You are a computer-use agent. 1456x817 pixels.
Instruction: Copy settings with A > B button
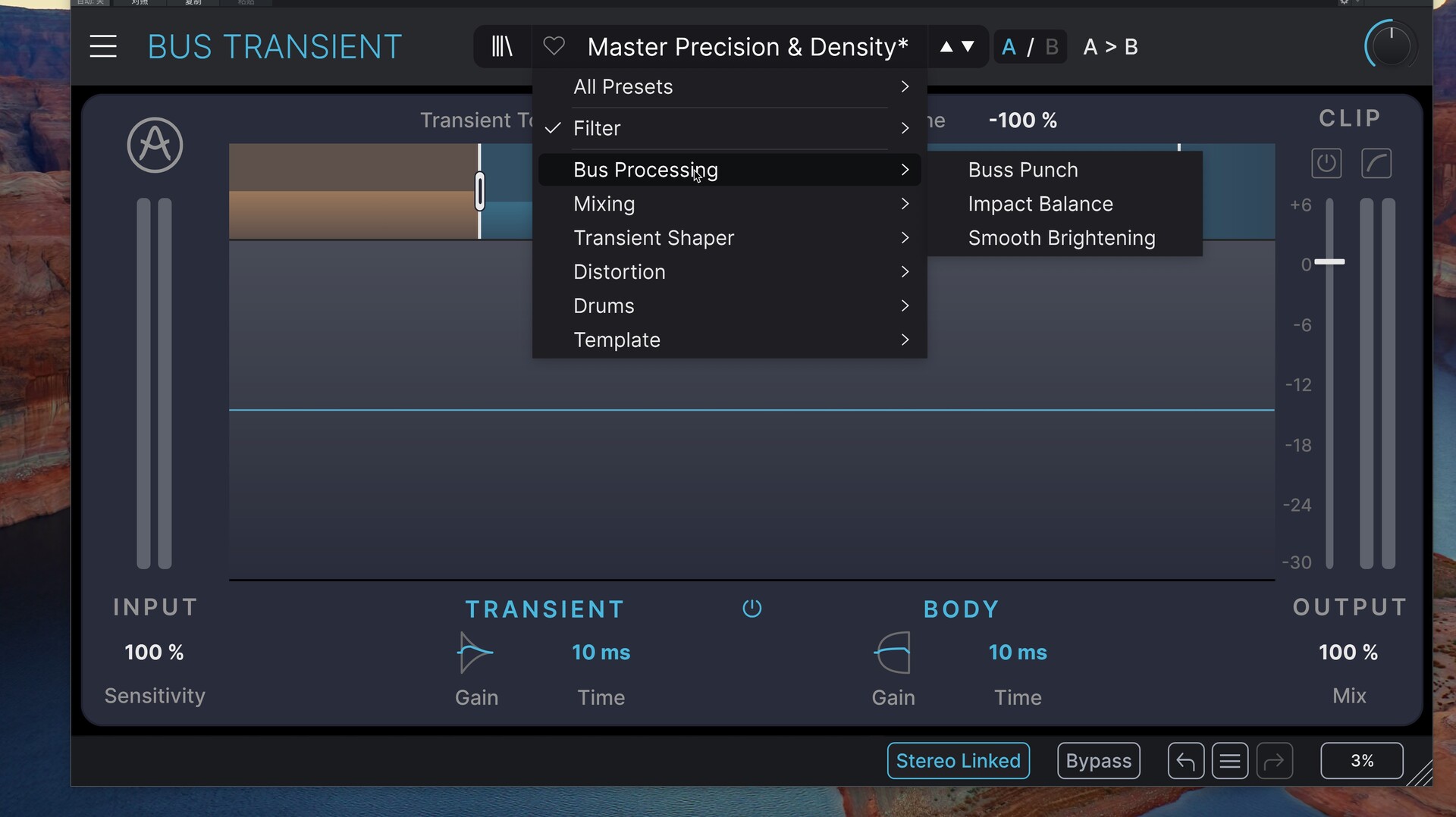[x=1110, y=47]
